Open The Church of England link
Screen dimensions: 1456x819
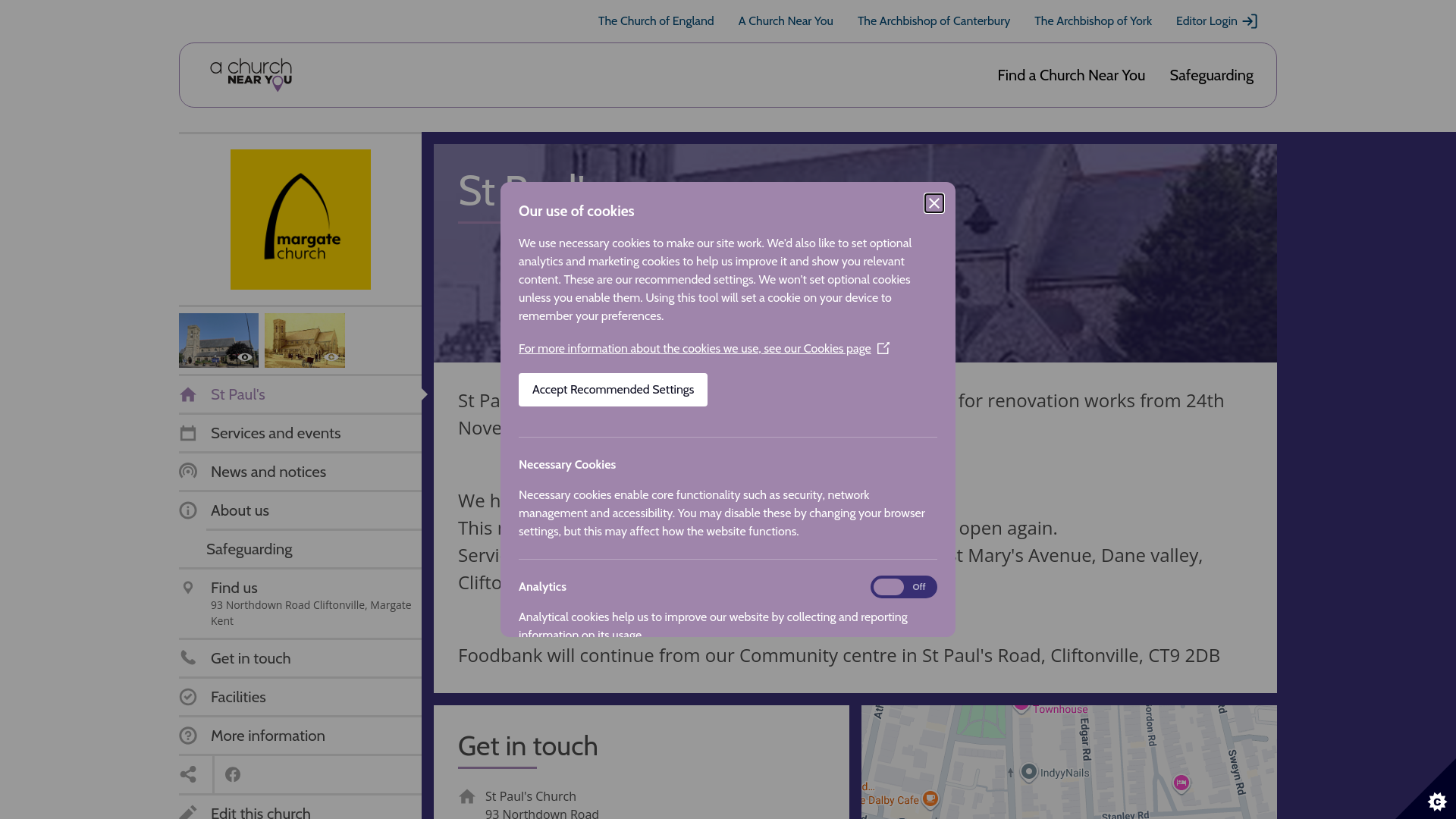click(656, 21)
